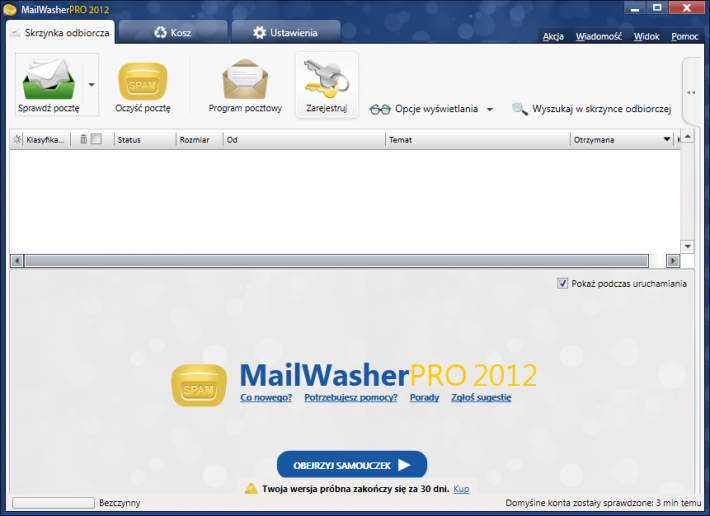Click the Sprawdź pocztę green inbox icon
Screen dimensions: 710x516
tap(49, 79)
